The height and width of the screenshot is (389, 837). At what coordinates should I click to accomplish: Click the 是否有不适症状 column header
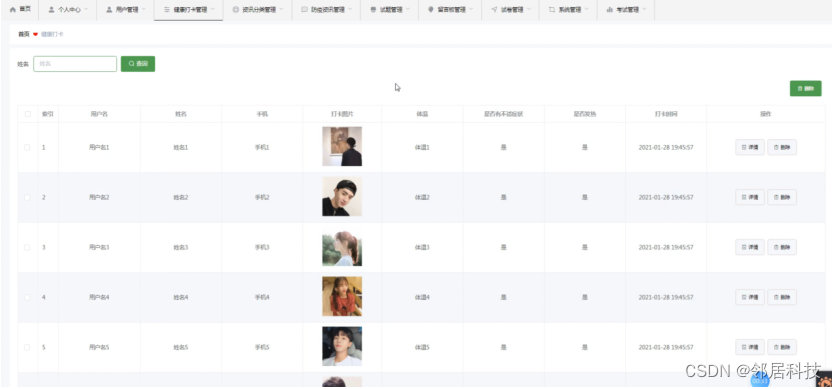[503, 114]
